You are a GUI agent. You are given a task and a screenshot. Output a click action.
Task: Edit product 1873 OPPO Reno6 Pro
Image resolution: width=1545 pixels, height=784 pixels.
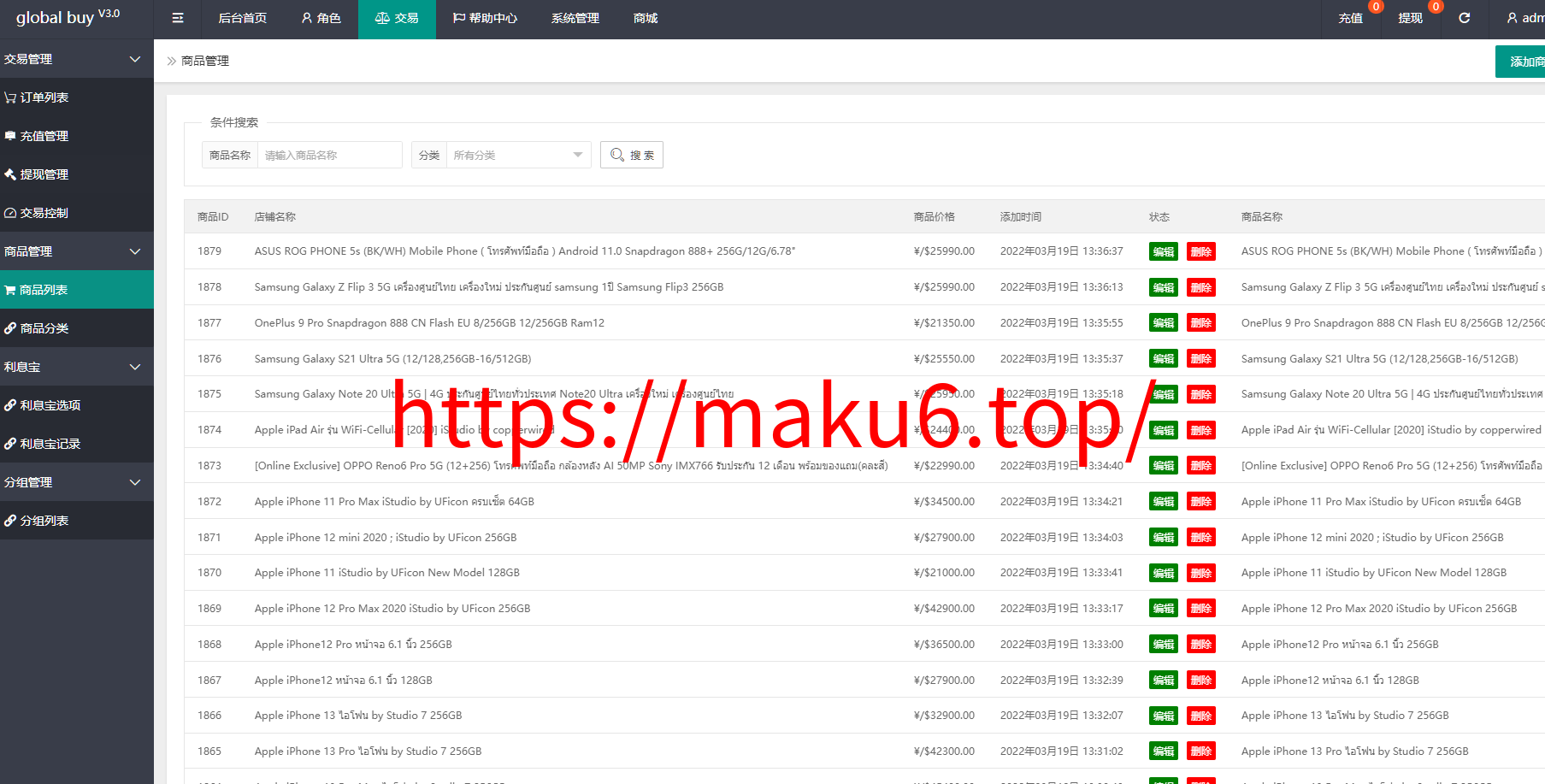coord(1164,466)
